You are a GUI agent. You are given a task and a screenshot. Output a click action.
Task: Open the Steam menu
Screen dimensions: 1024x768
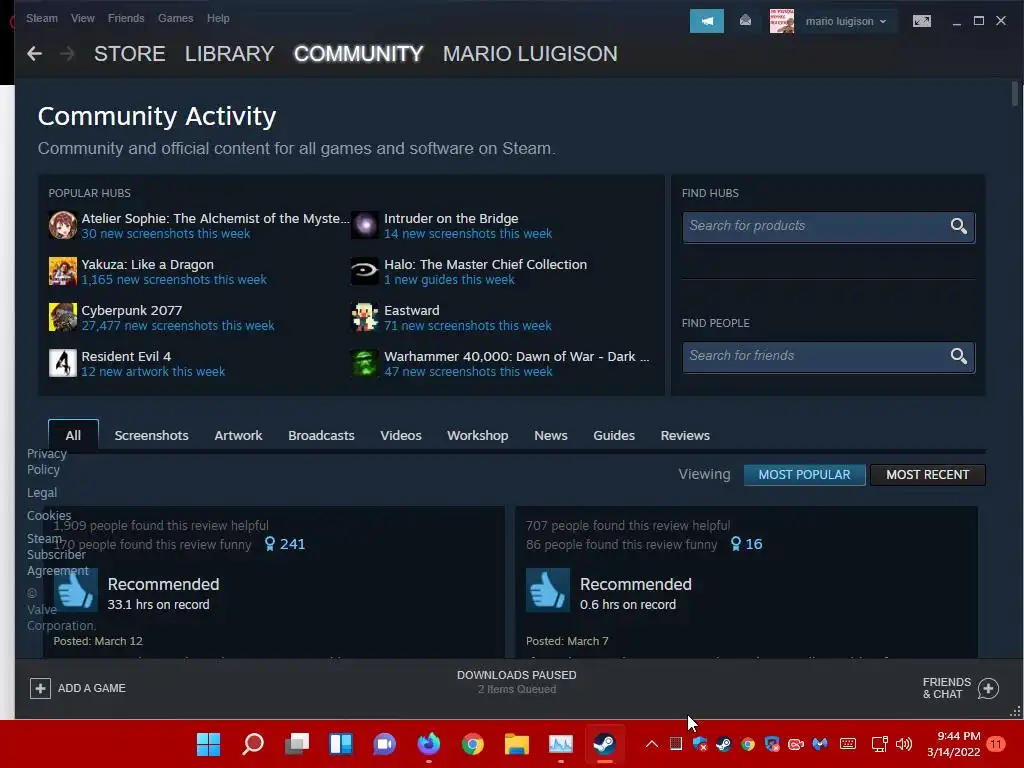click(x=42, y=18)
